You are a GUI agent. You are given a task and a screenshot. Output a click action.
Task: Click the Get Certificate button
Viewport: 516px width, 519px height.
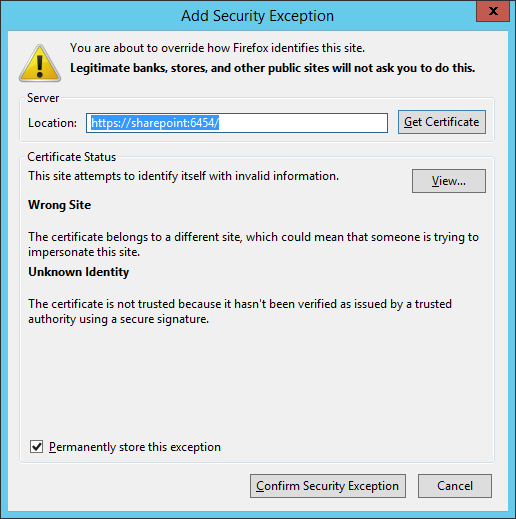(442, 122)
